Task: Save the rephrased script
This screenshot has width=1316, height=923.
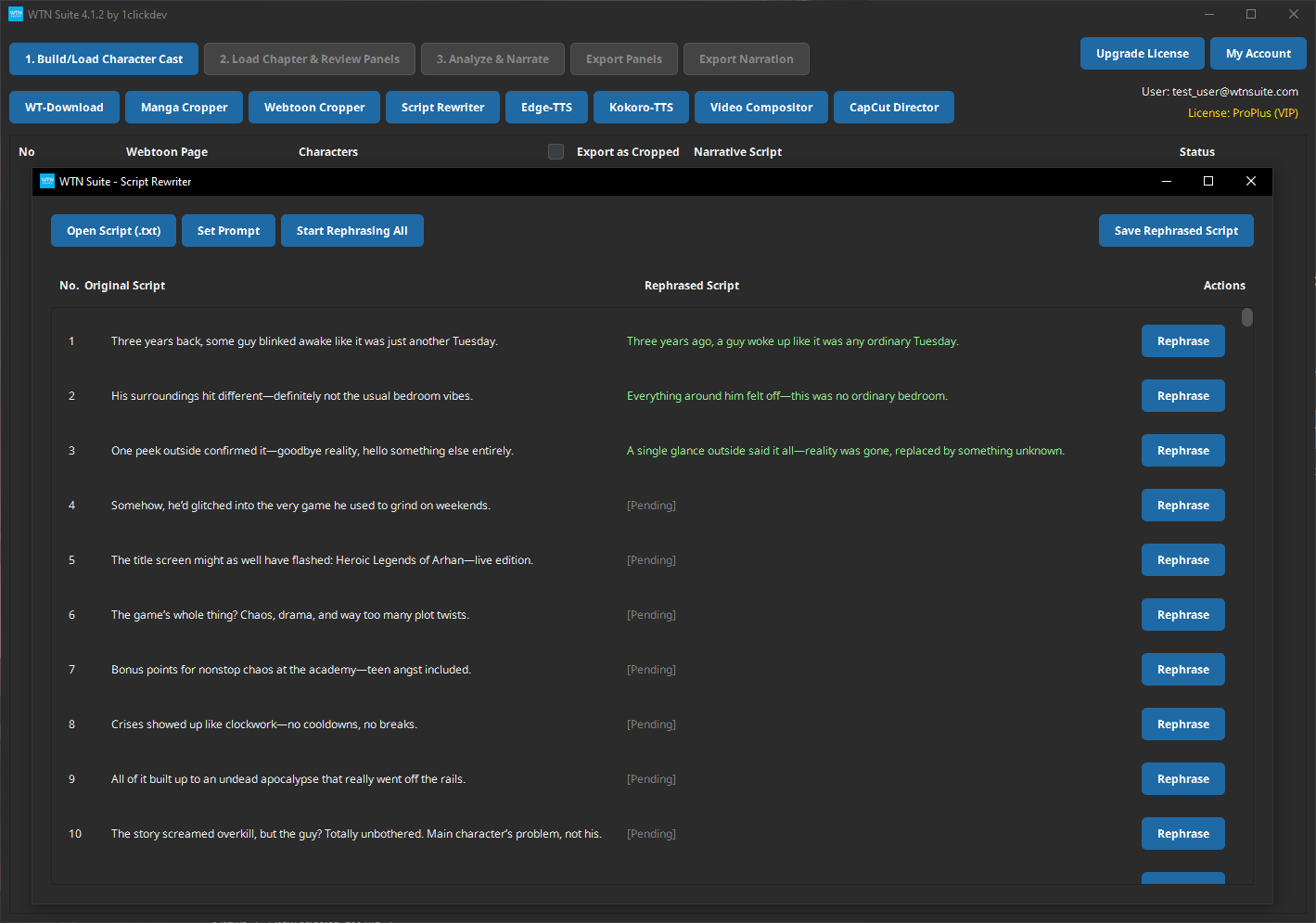Action: pyautogui.click(x=1176, y=230)
